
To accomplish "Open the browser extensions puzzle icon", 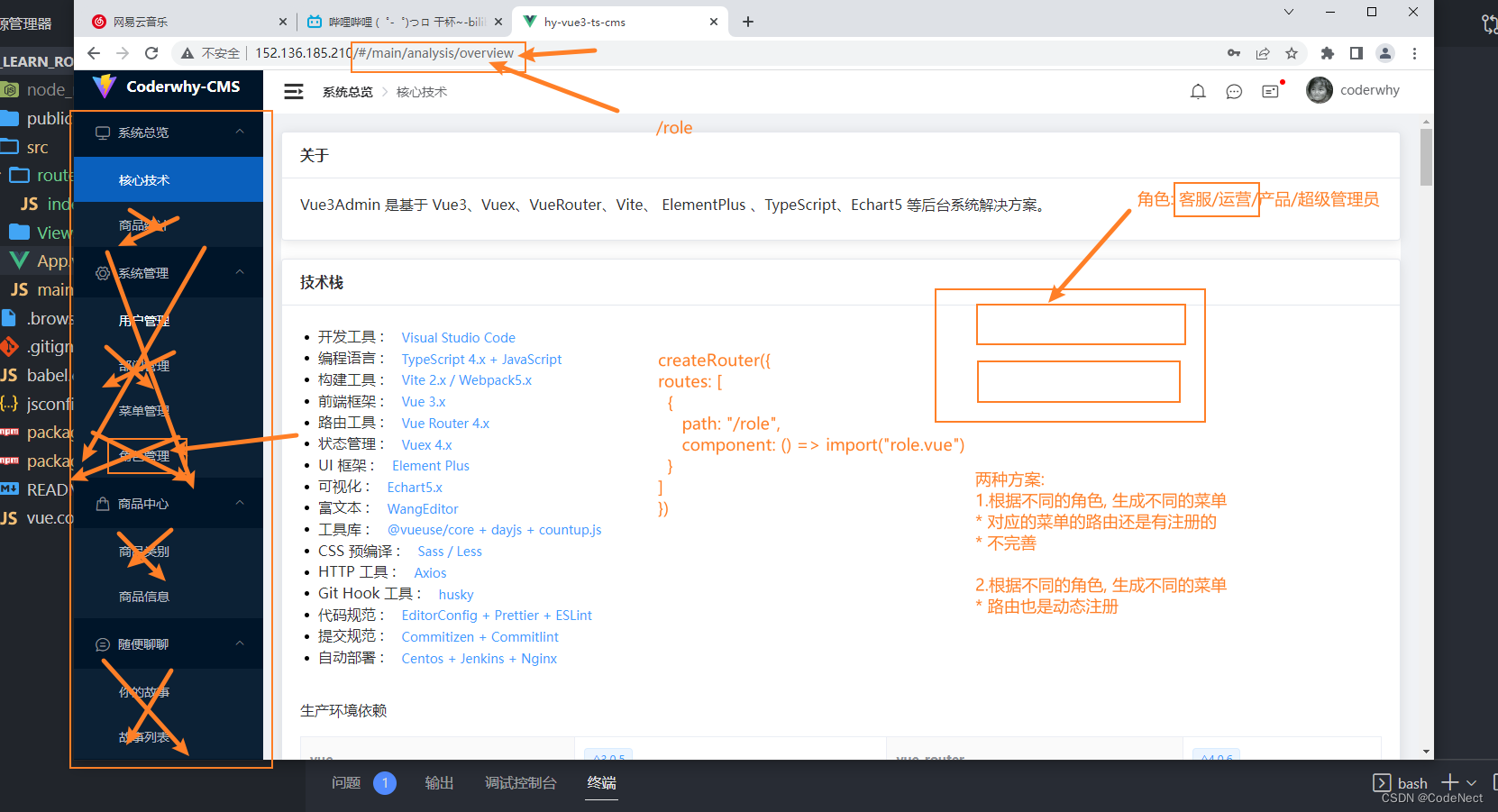I will pyautogui.click(x=1327, y=53).
